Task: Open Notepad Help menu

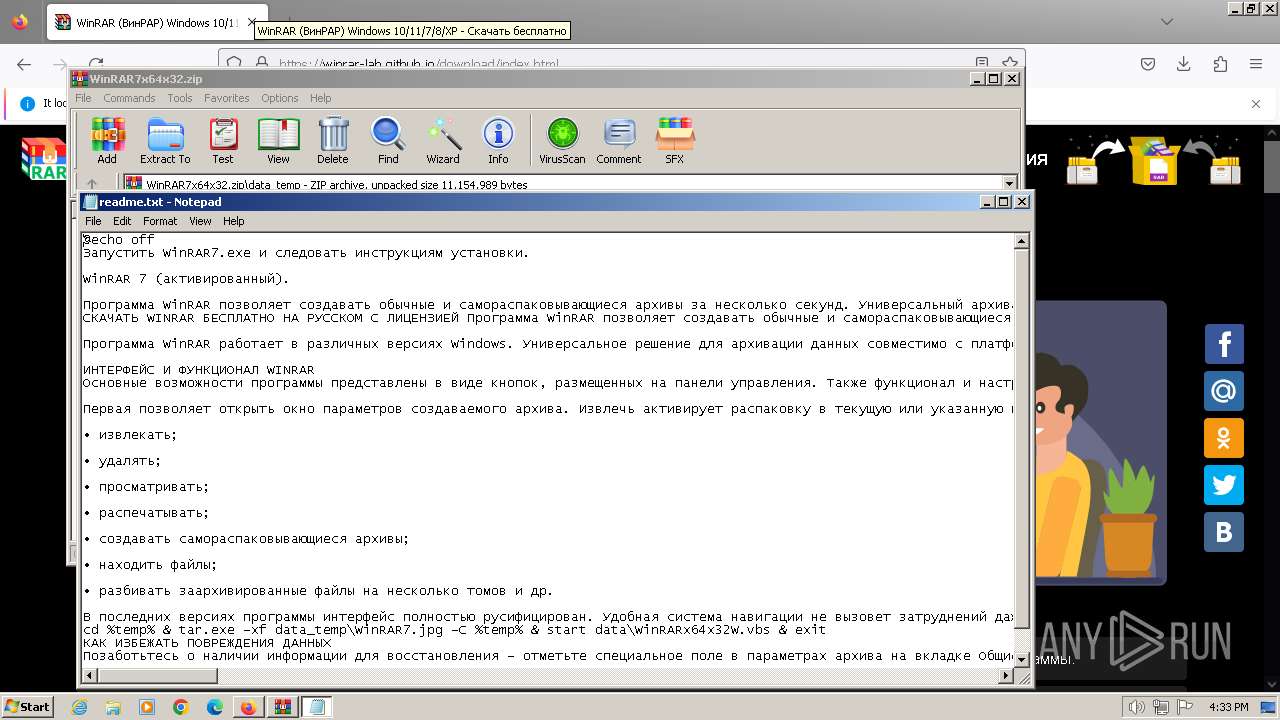Action: point(233,221)
